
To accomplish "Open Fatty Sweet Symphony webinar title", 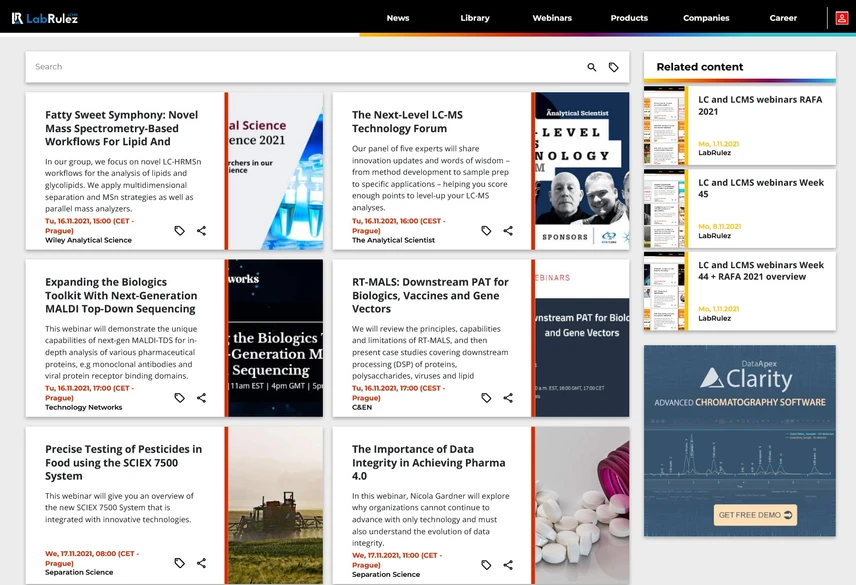I will [x=121, y=128].
